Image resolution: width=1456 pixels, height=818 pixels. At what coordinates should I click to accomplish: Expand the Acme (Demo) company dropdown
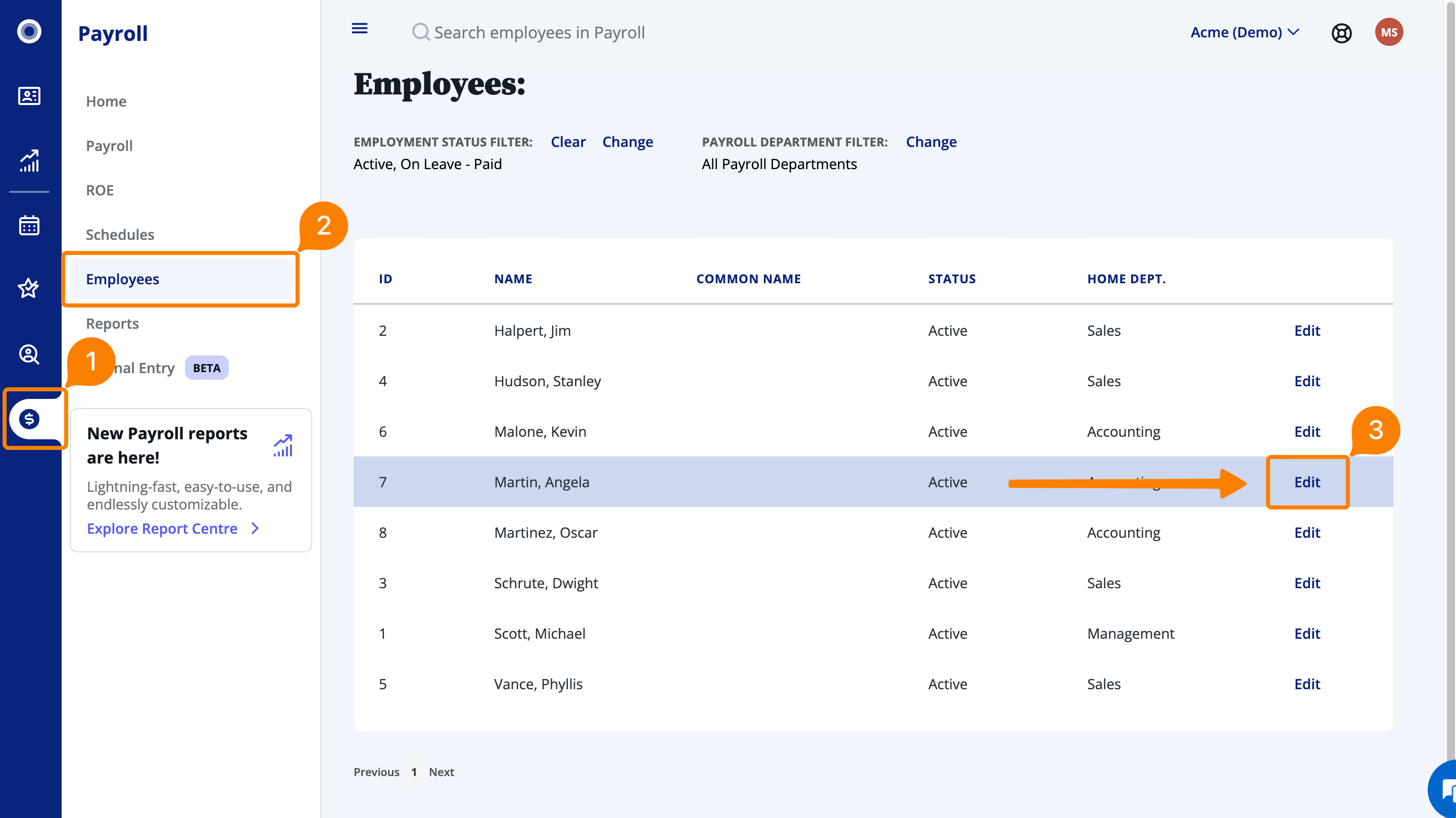[x=1245, y=32]
